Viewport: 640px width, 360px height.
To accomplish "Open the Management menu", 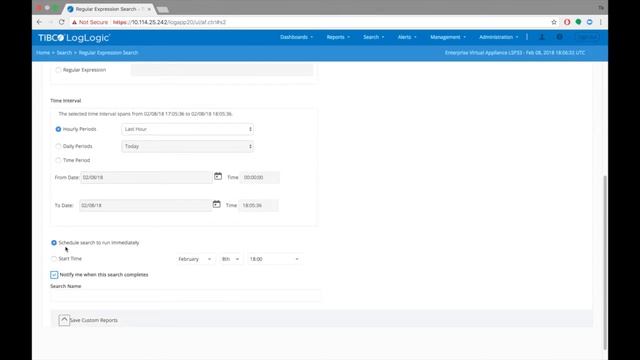I will pos(448,37).
